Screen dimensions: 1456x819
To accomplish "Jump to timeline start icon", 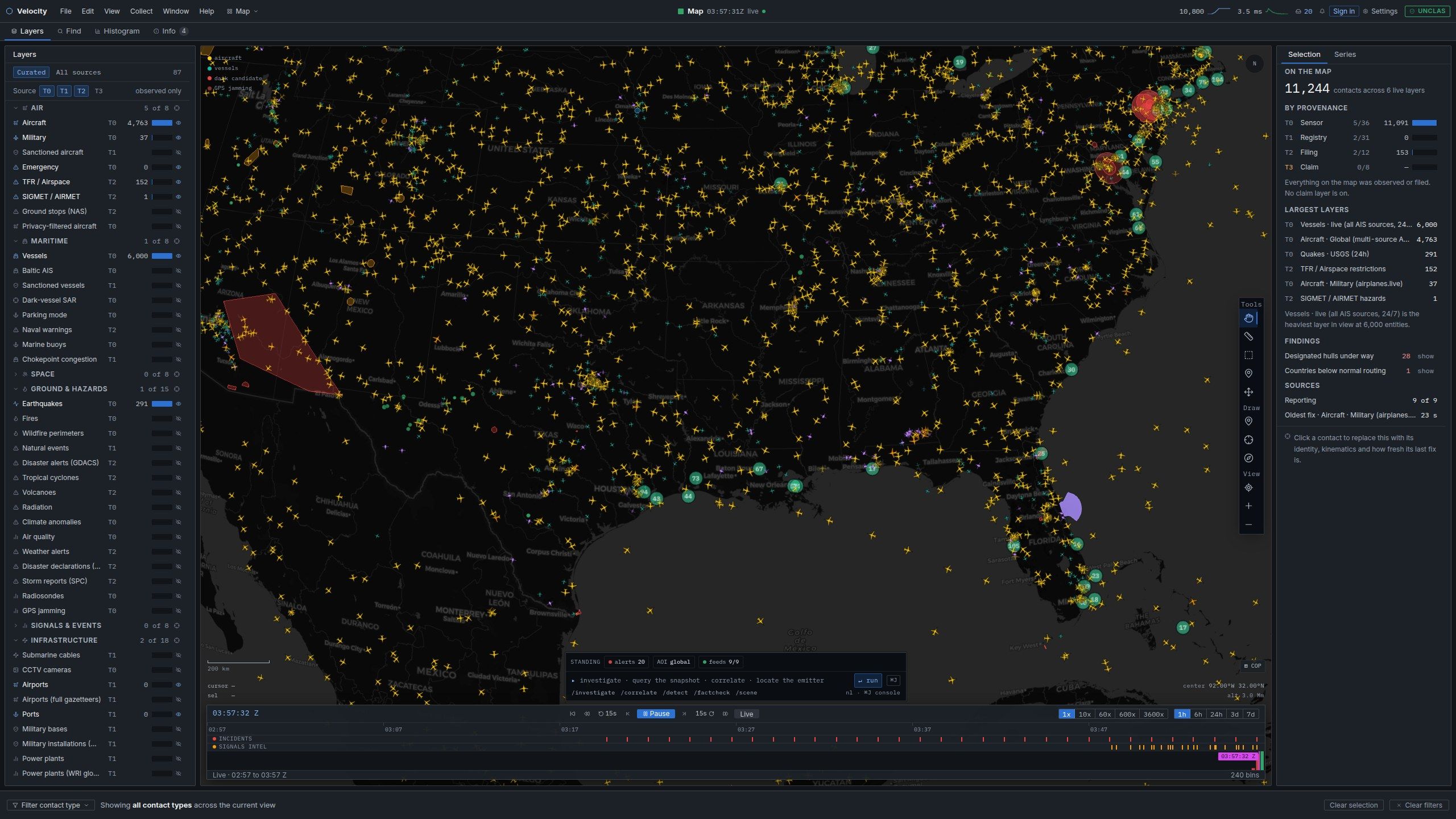I will tap(572, 714).
